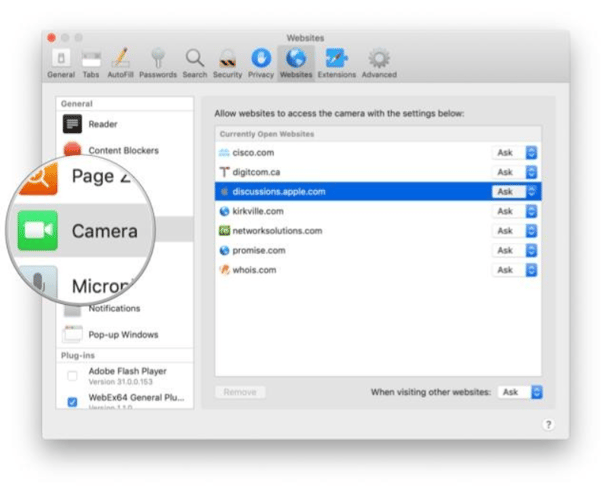Select Reader in the sidebar
The width and height of the screenshot is (602, 494).
[103, 124]
